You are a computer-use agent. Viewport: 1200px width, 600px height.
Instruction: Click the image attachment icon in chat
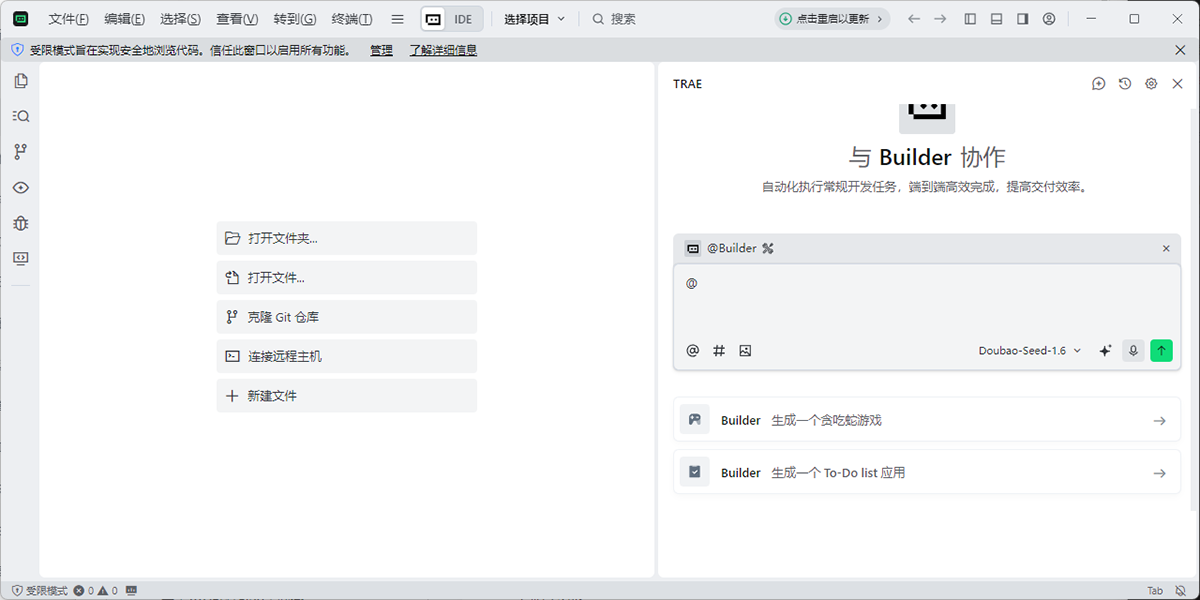745,351
